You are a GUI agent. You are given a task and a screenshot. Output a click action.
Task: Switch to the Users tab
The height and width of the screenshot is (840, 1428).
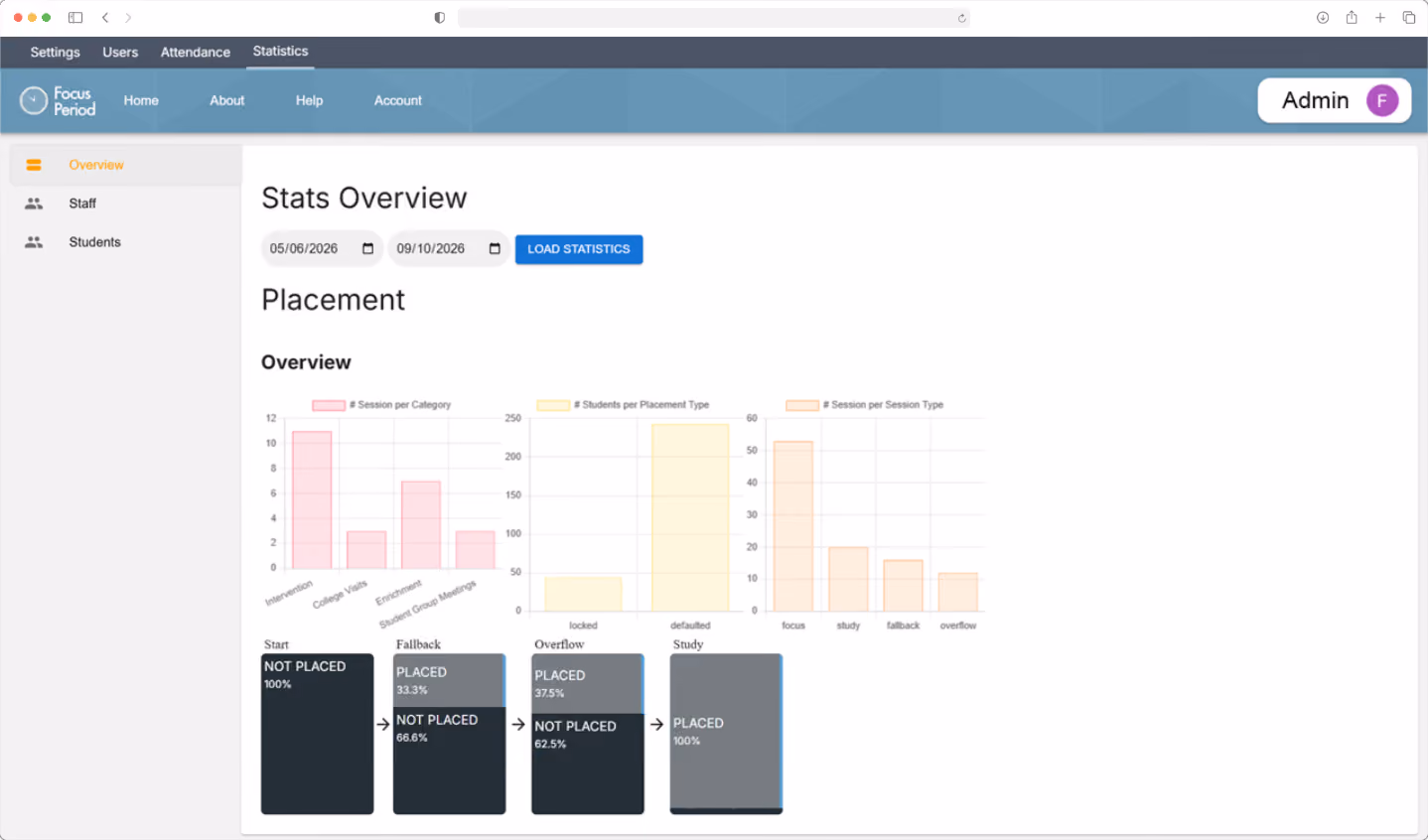[120, 53]
